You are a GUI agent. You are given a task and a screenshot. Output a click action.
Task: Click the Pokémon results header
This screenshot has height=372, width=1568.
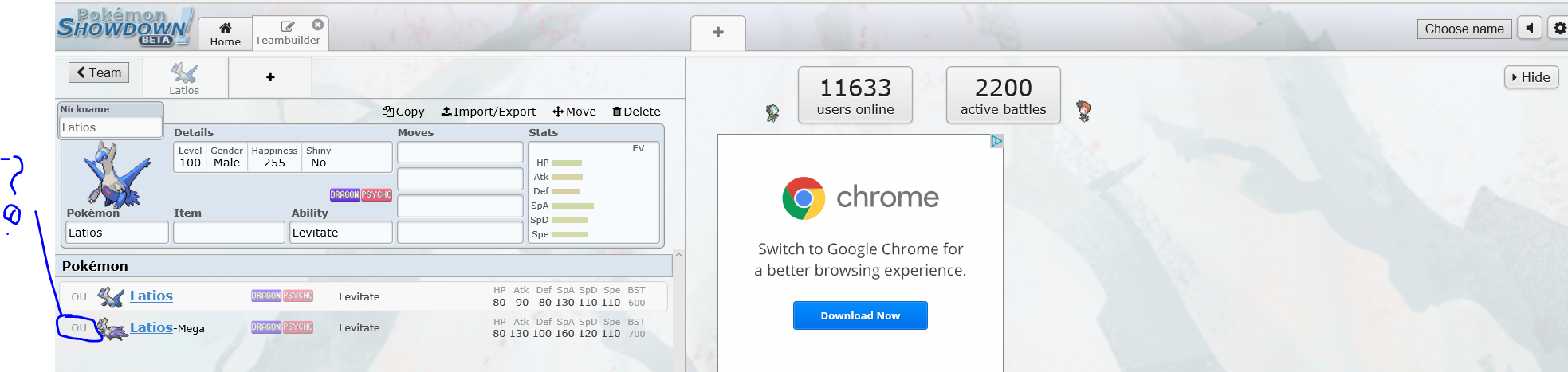pyautogui.click(x=364, y=266)
